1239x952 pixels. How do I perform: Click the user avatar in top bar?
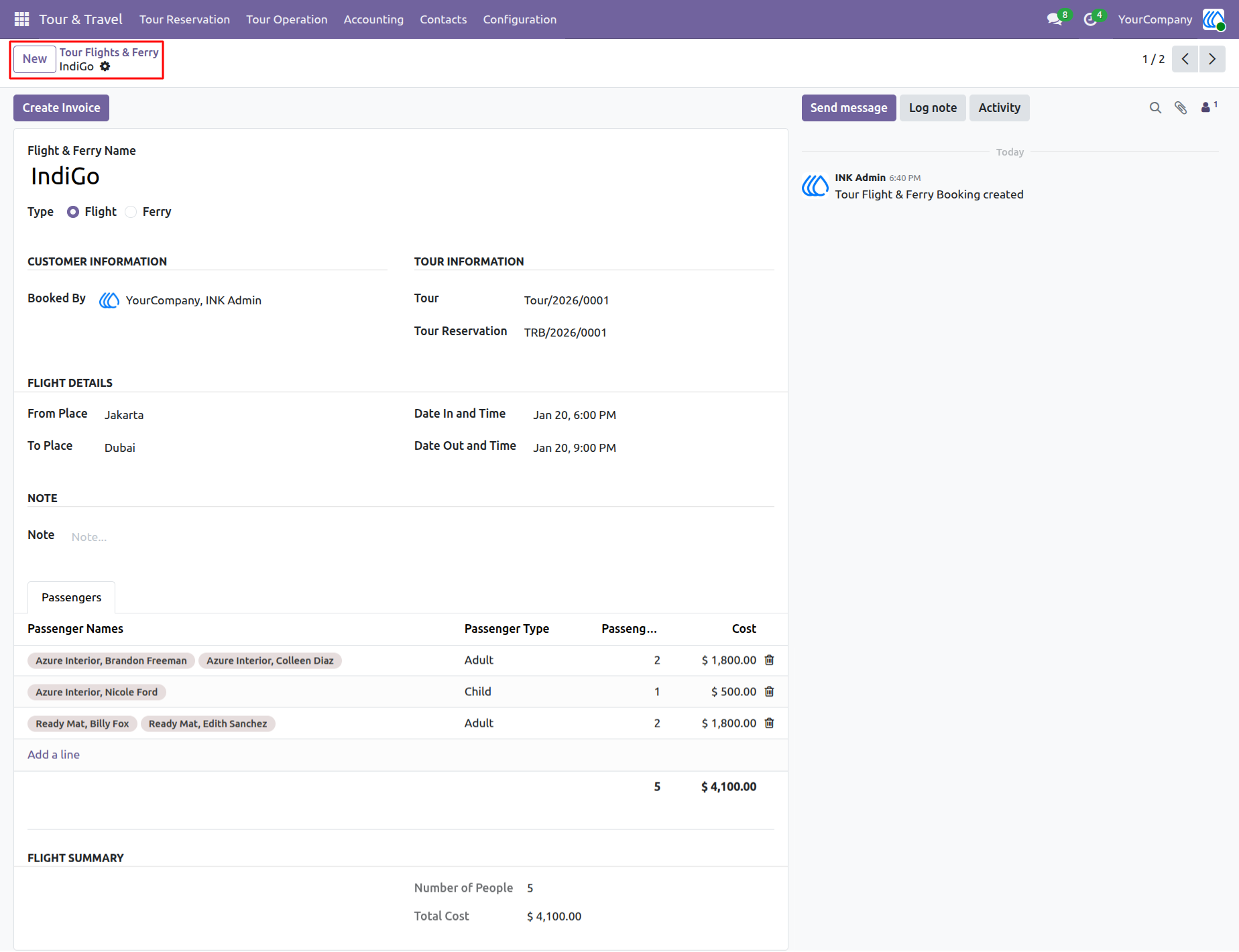point(1214,19)
